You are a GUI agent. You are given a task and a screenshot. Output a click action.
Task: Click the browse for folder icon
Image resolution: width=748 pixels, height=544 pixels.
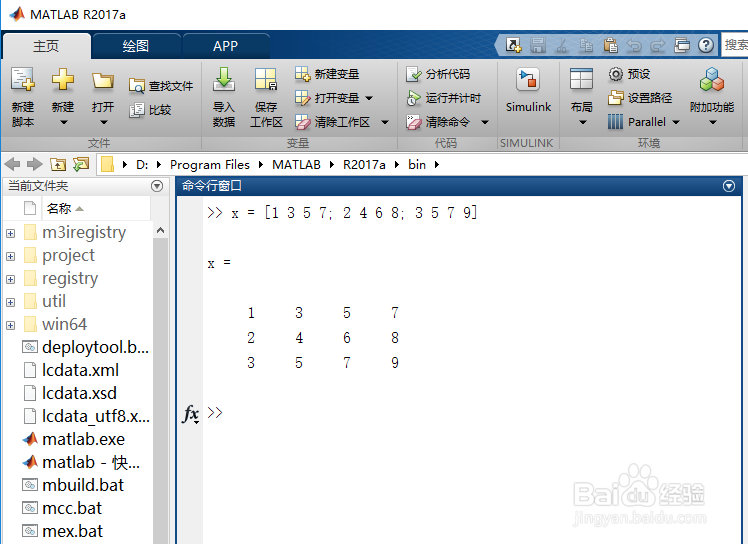[x=81, y=165]
